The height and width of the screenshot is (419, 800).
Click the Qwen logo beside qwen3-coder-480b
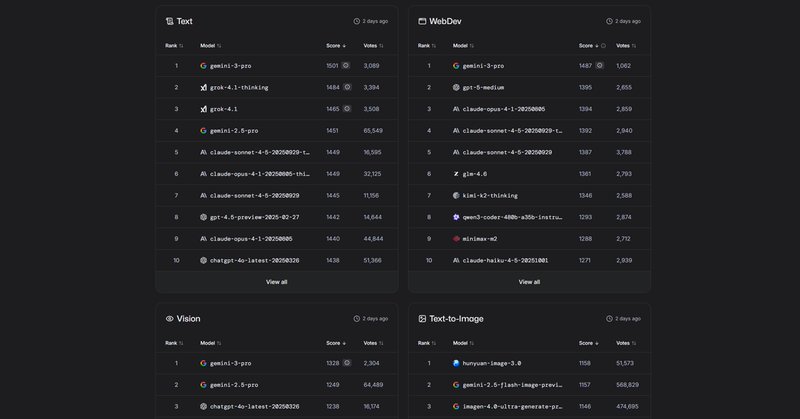(456, 217)
